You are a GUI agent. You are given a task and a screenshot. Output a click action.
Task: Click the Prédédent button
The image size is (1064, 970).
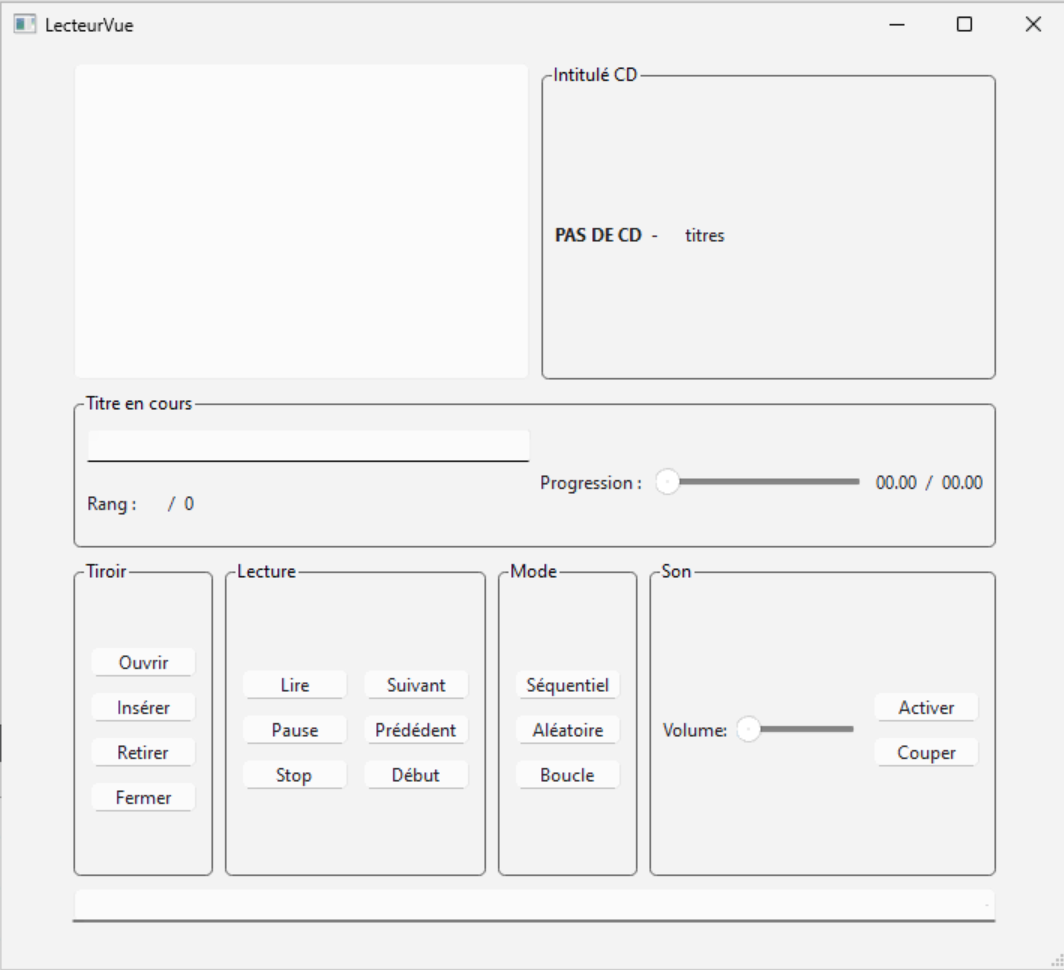click(416, 730)
